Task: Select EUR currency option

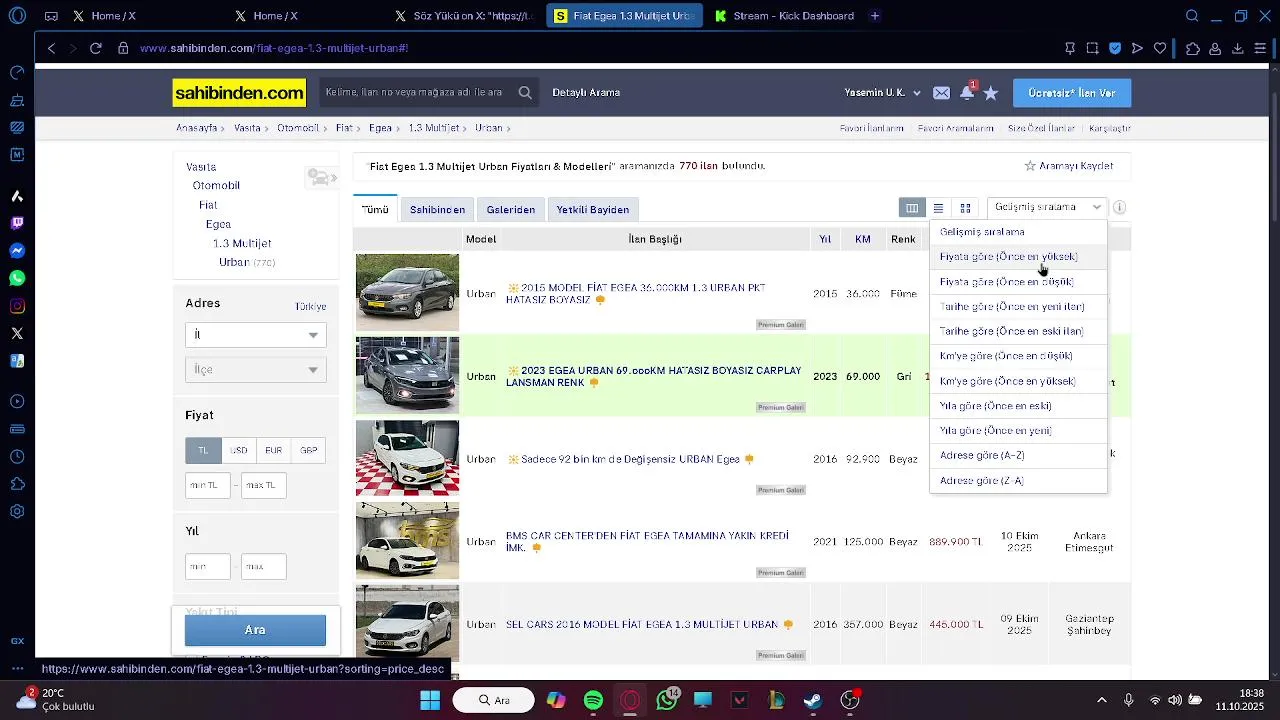Action: (x=273, y=450)
